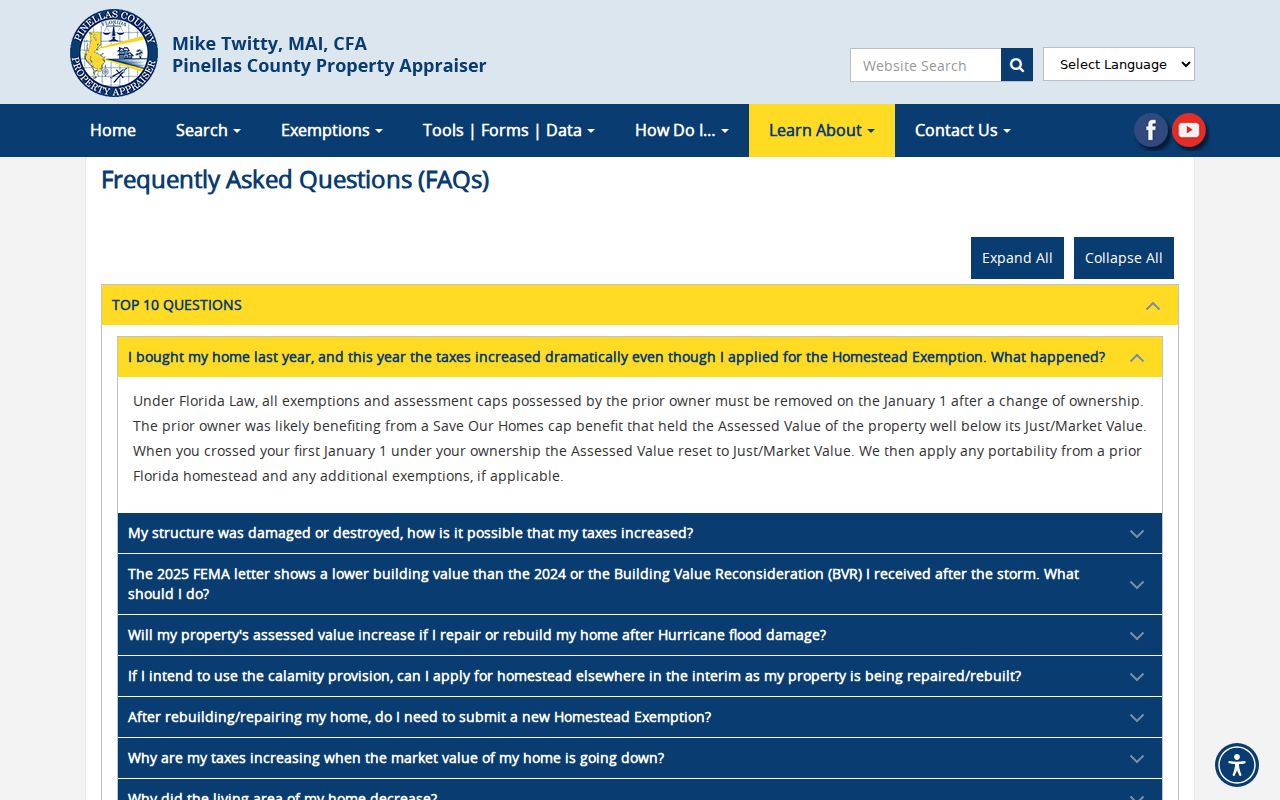The width and height of the screenshot is (1280, 800).
Task: Click the TOP 10 QUESTIONS header text
Action: (x=177, y=305)
